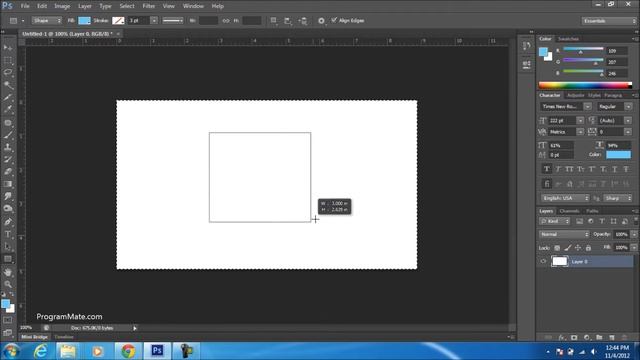Select the Layer 0 thumbnail

[x=560, y=261]
